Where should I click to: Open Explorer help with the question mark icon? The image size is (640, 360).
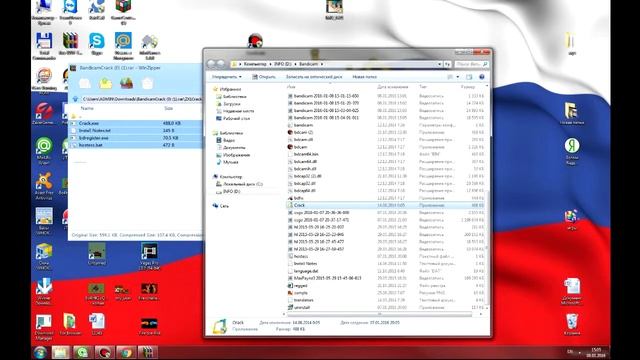click(x=482, y=77)
